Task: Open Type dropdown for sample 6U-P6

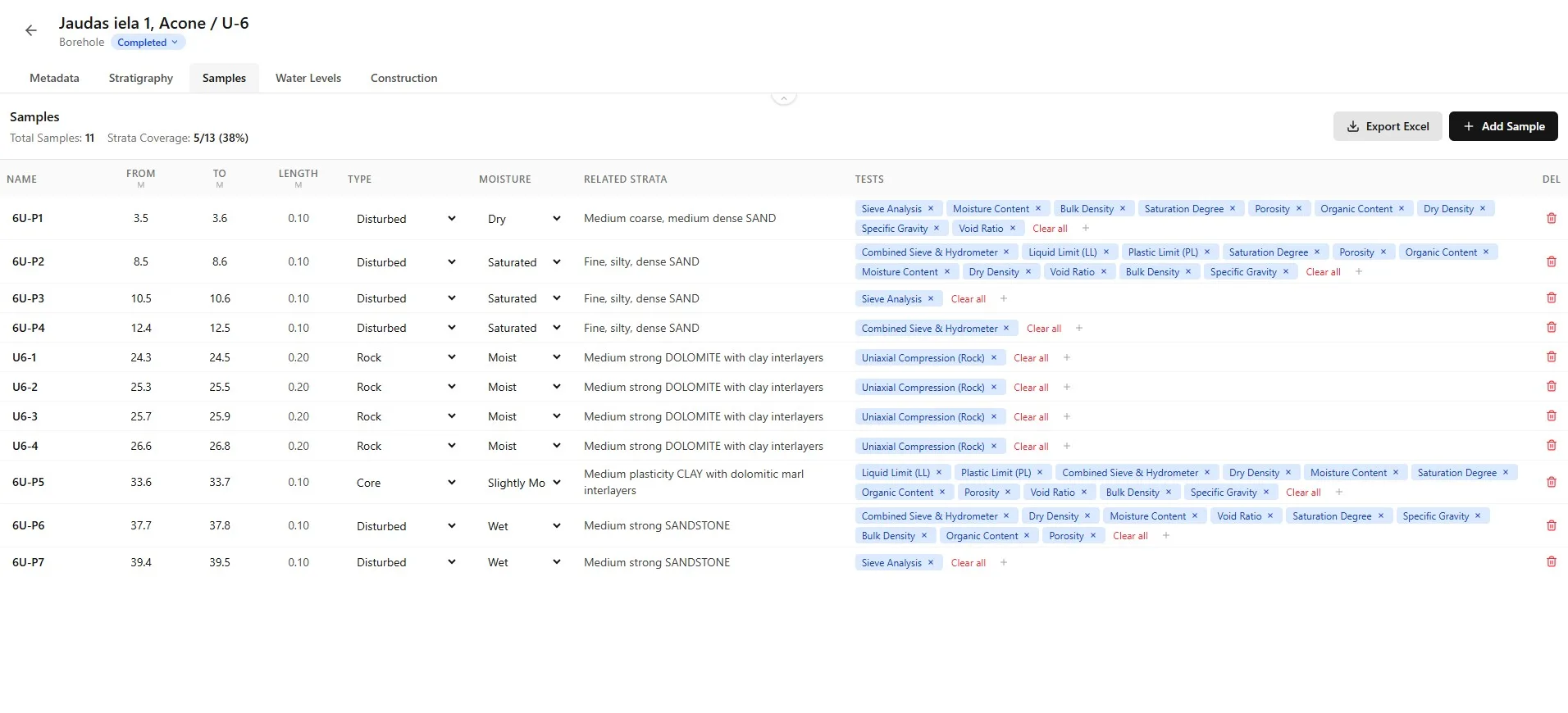Action: tap(405, 526)
